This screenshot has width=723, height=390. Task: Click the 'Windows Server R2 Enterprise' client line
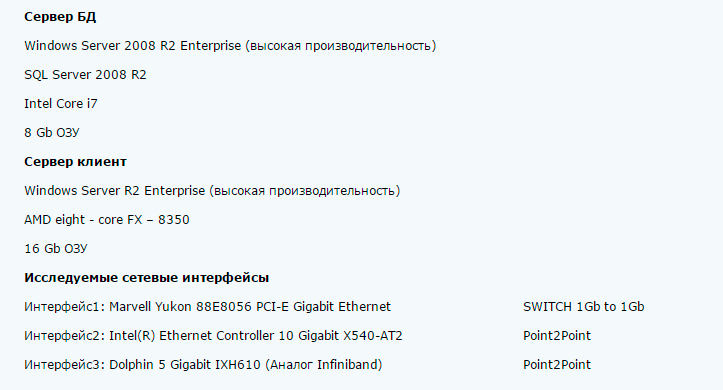click(212, 191)
